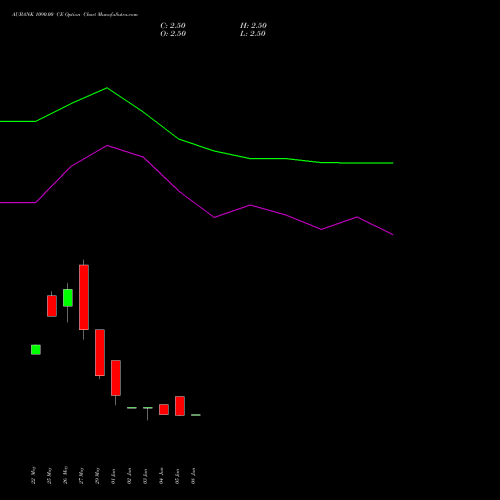500x500 pixels.
Task: Click the small red candle above 04 Jun
Action: [164, 409]
